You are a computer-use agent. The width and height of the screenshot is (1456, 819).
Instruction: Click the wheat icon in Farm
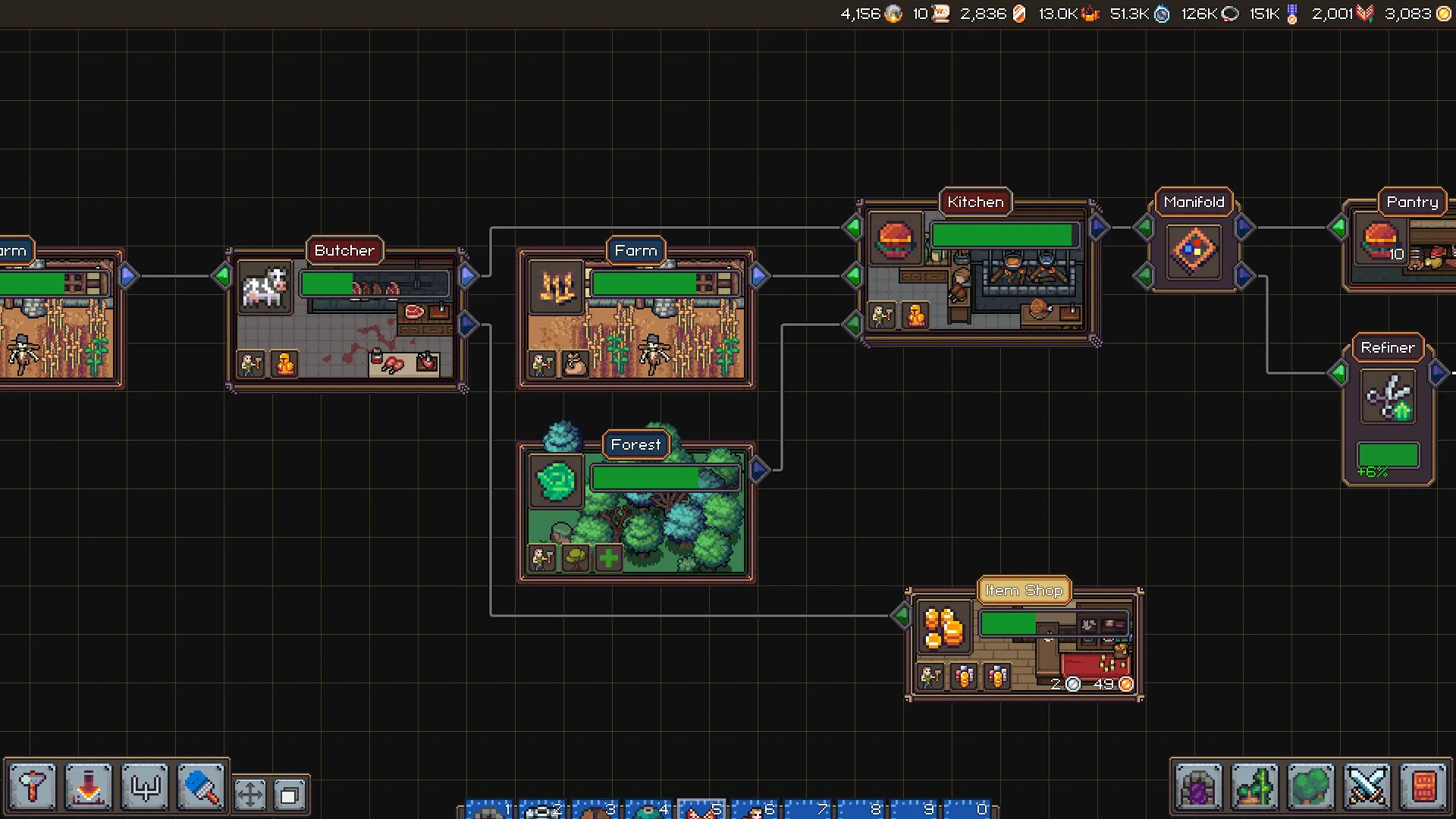[557, 287]
